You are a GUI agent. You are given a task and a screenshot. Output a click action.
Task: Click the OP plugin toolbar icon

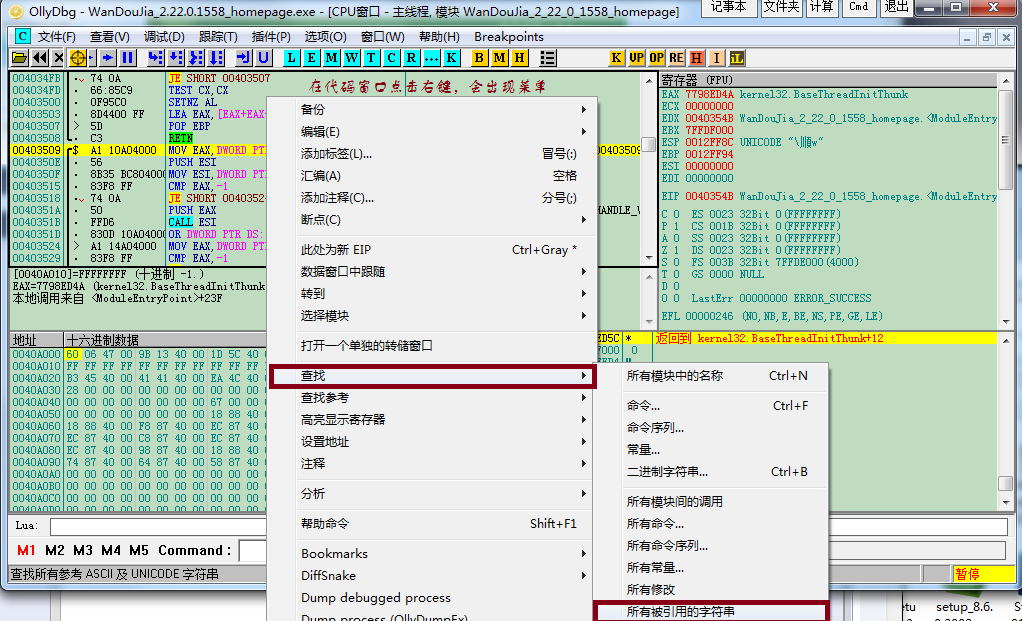(x=656, y=58)
